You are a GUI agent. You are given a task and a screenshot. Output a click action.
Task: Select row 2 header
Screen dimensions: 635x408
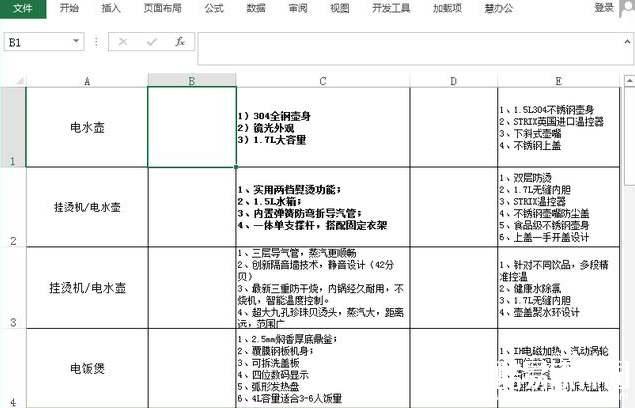[x=13, y=207]
